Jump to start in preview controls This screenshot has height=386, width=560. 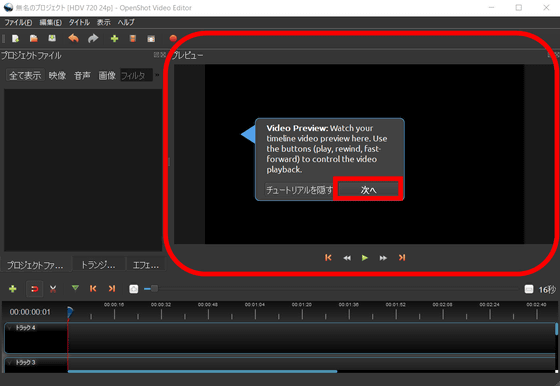tap(328, 258)
